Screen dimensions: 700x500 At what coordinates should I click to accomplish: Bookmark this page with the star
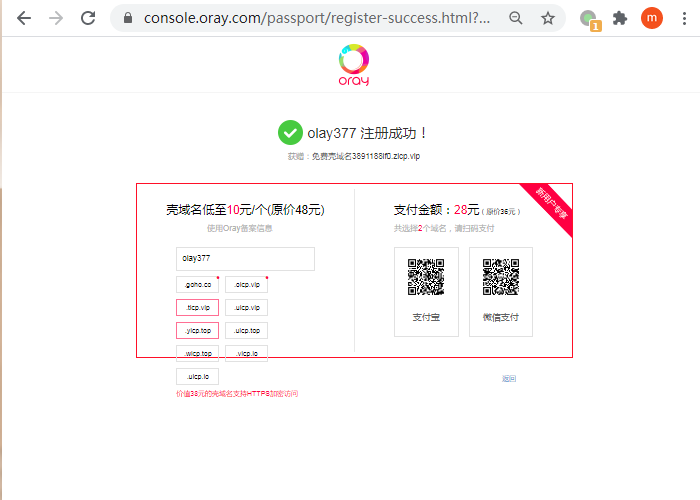[x=548, y=18]
